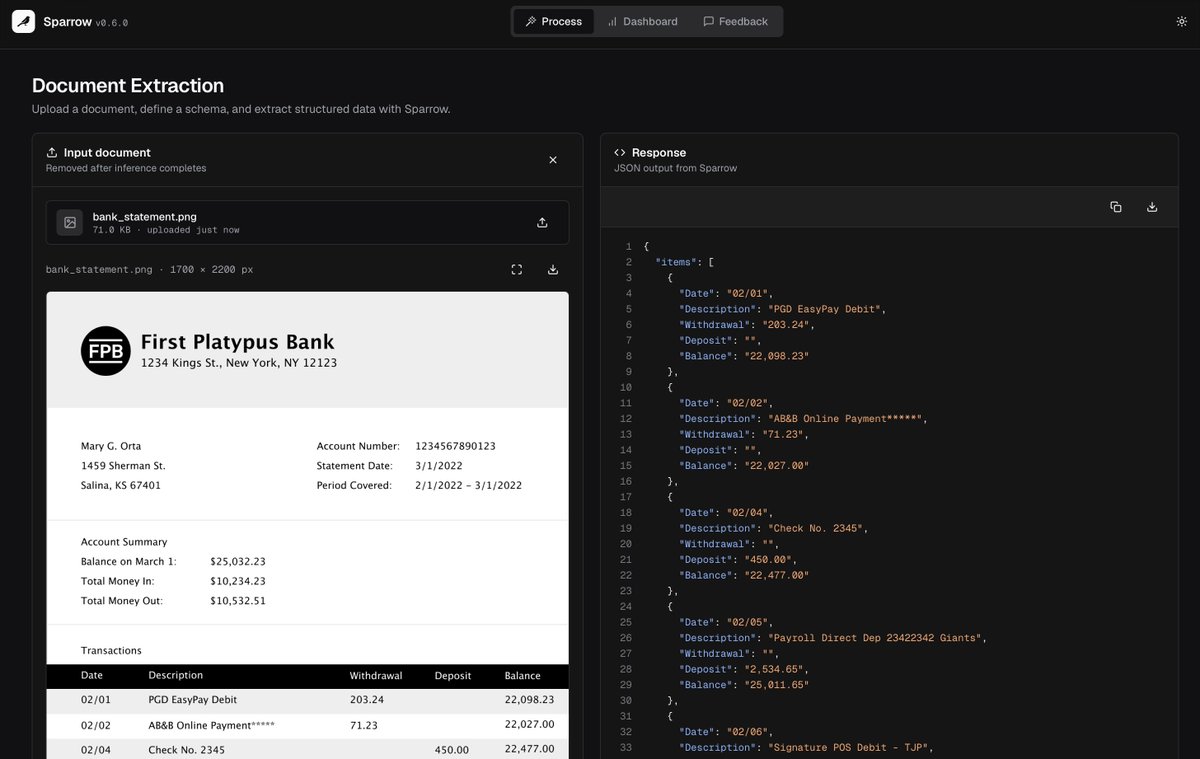Click line 2 "items" in JSON output

684,262
